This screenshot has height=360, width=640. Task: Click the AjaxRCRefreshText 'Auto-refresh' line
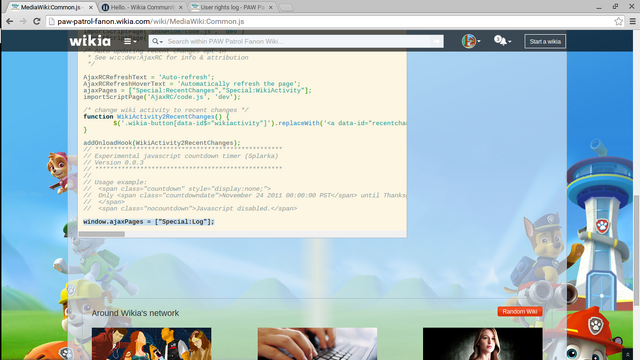149,77
